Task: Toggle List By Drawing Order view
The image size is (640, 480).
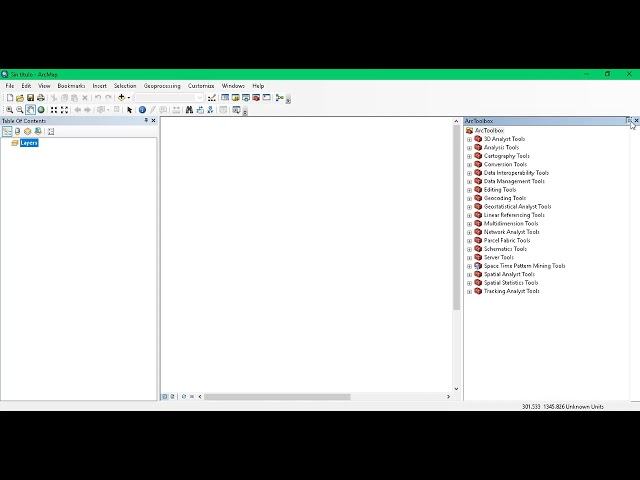Action: click(7, 131)
